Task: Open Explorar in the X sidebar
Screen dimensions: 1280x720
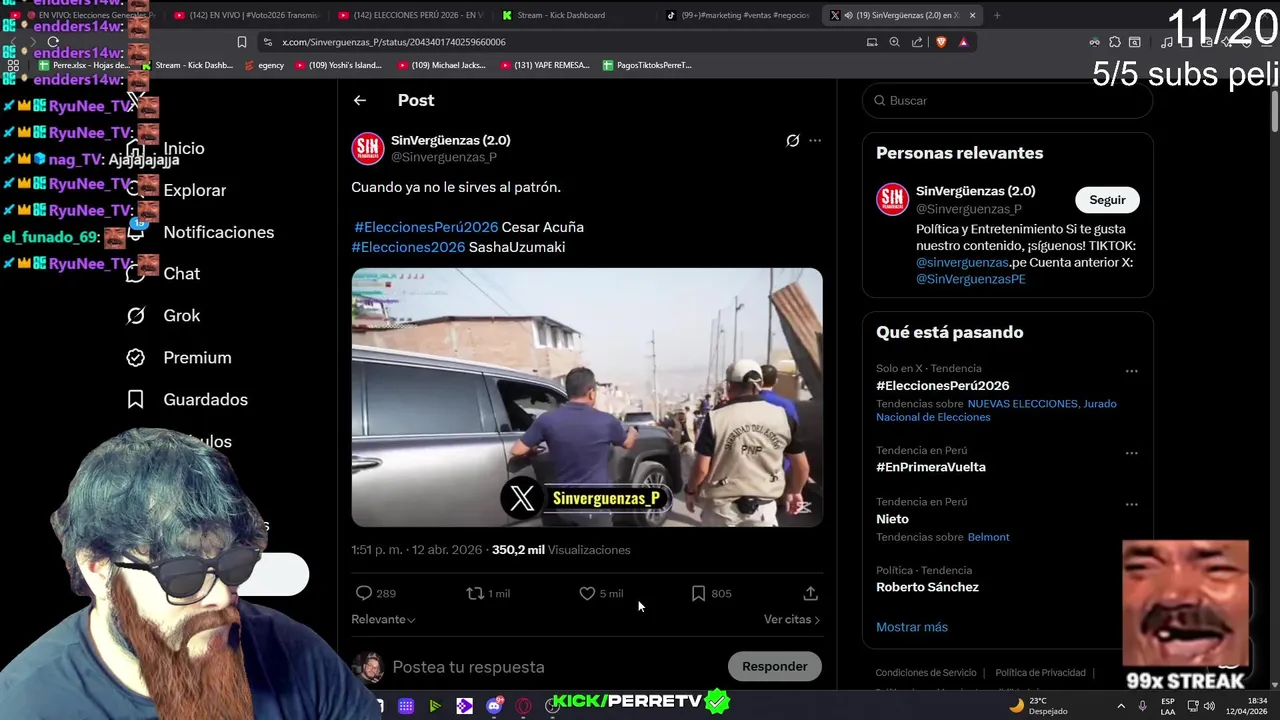Action: tap(176, 190)
